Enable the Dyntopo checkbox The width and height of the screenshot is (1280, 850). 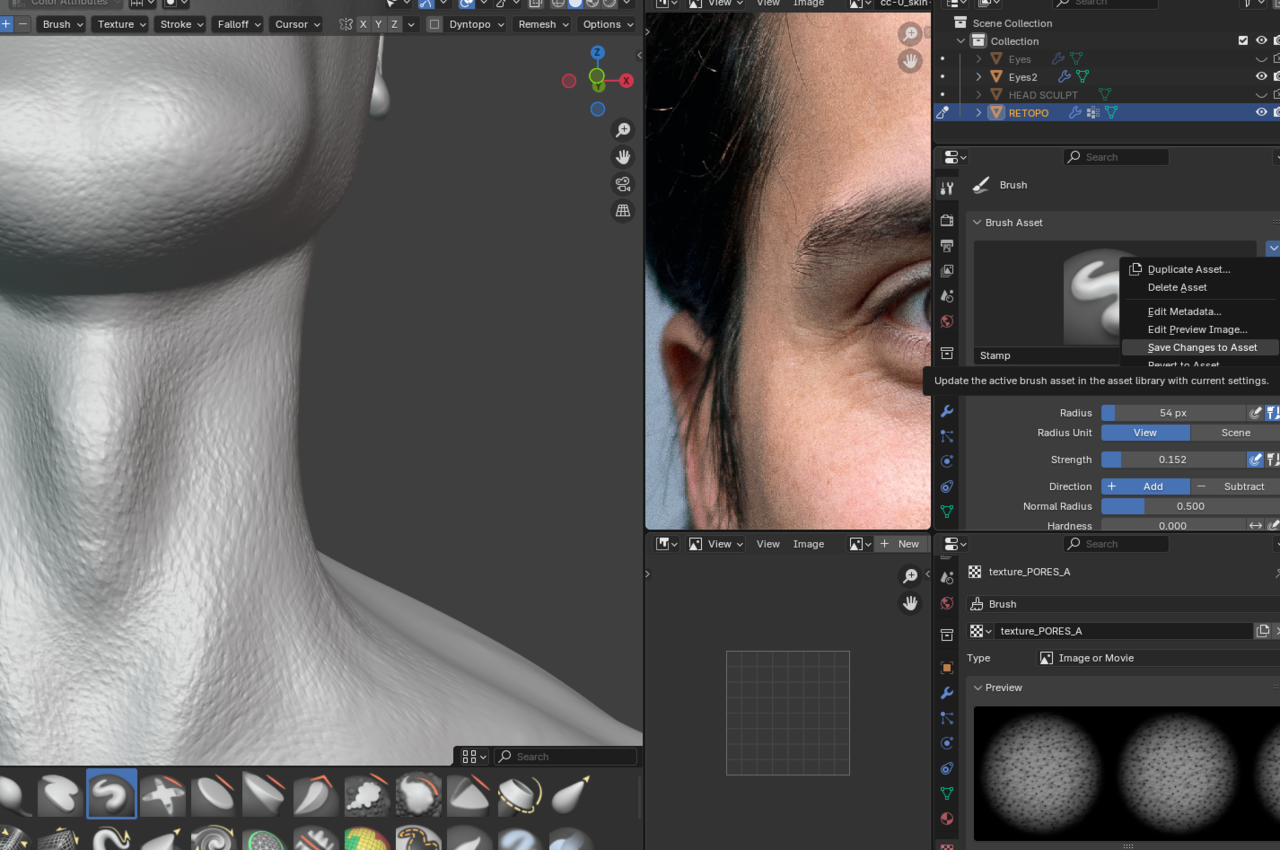pos(434,24)
